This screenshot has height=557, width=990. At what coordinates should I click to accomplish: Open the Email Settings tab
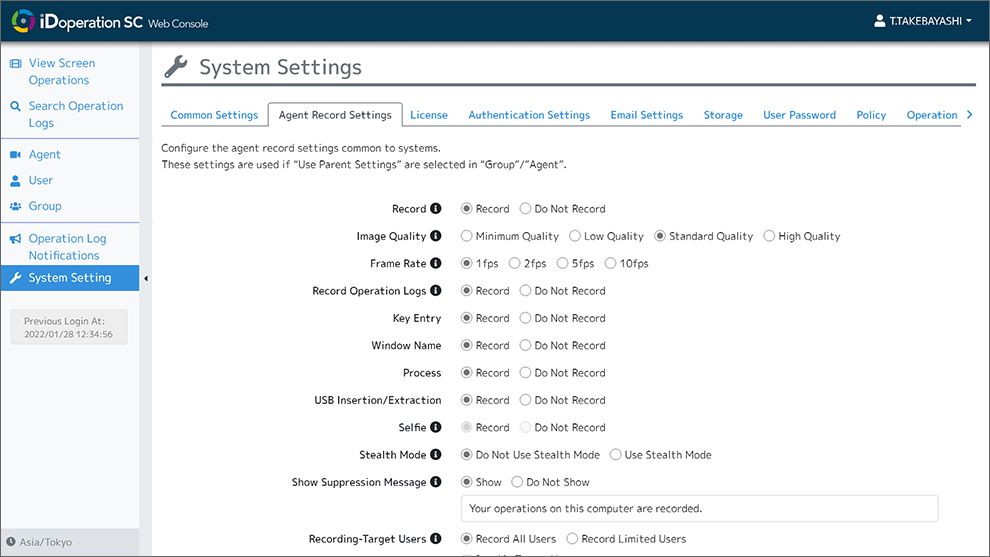pyautogui.click(x=647, y=115)
